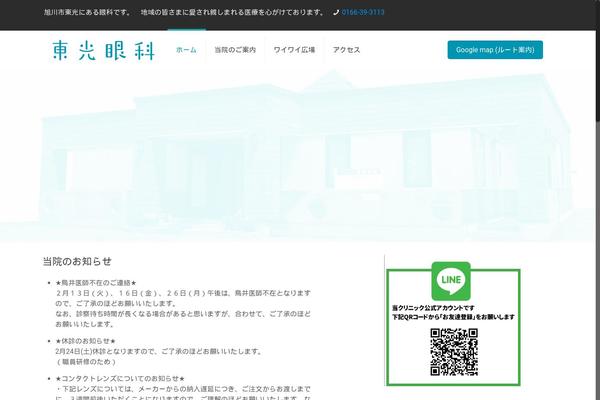Click the 当院のお知らせ heading
This screenshot has width=600, height=400.
click(x=77, y=261)
